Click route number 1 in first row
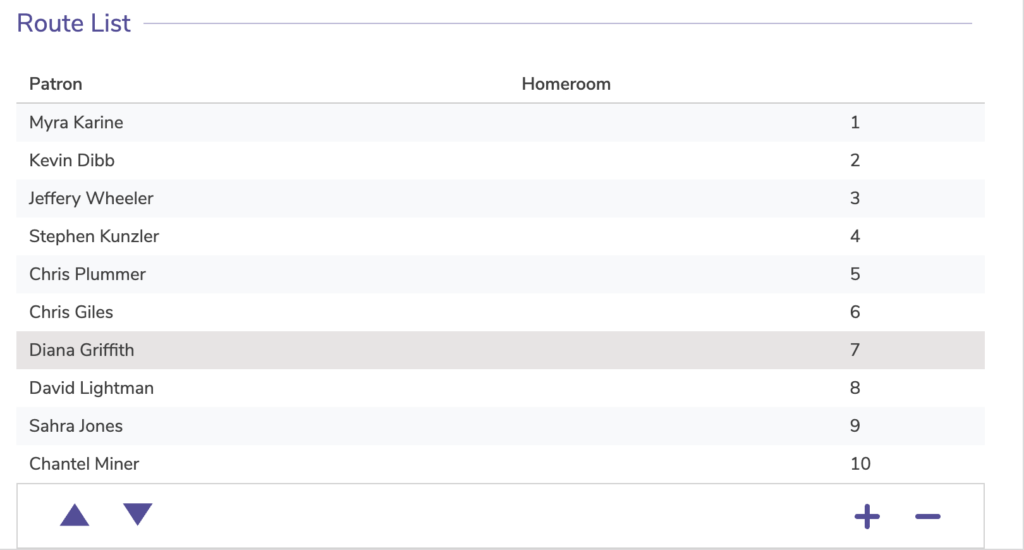The height and width of the screenshot is (550, 1024). [x=855, y=123]
